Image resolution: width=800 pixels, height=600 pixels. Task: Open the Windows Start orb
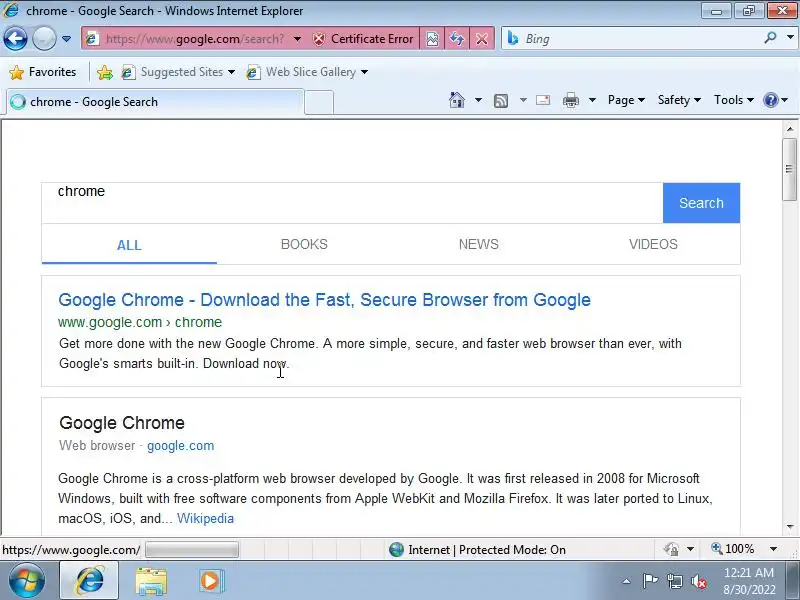tap(27, 581)
